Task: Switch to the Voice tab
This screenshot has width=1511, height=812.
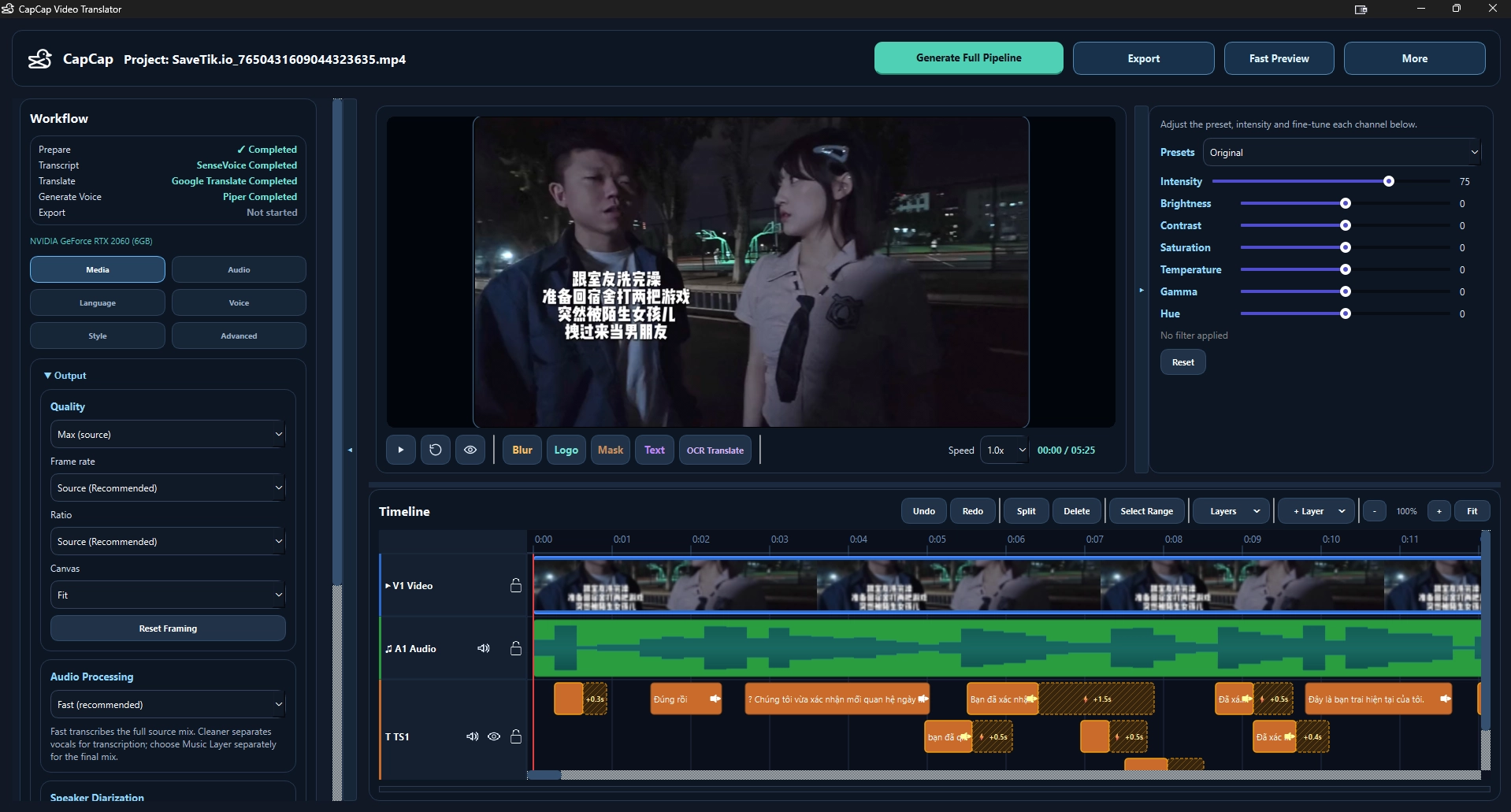Action: pos(239,302)
